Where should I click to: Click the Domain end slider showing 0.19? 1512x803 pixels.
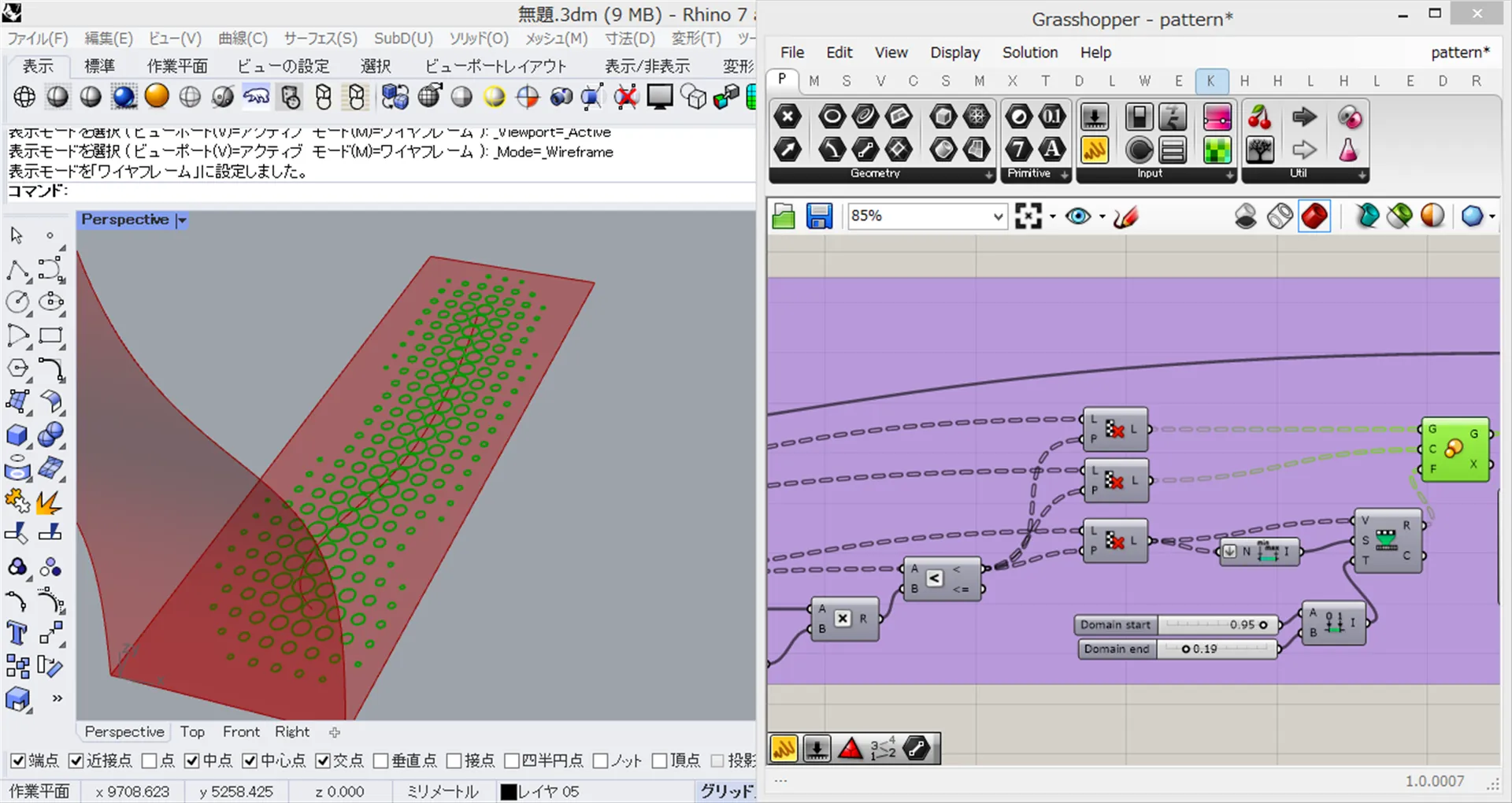(1177, 649)
